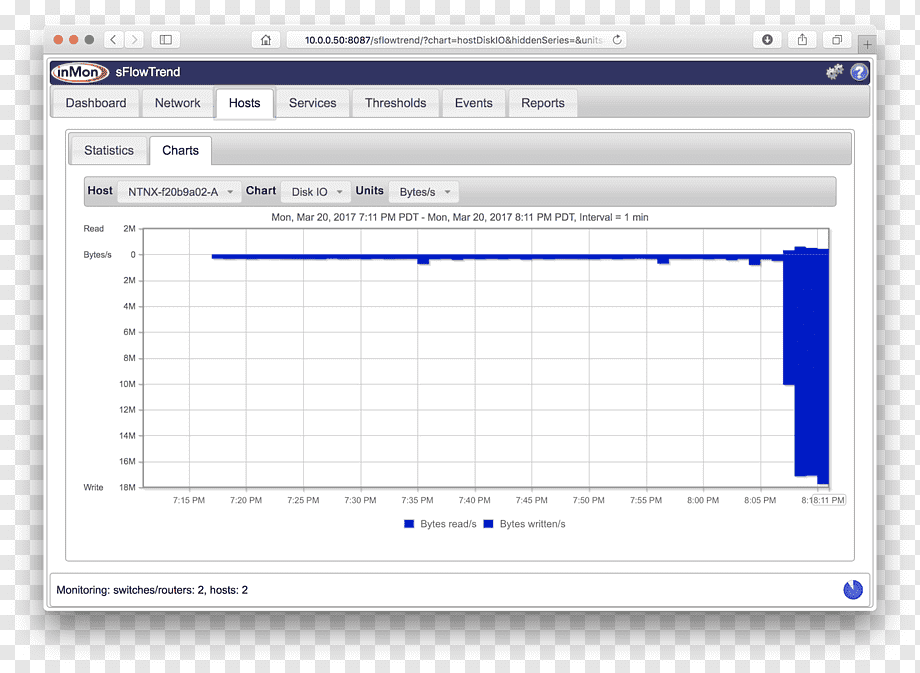Click the 8:18:11 PM time marker on the axis
920x673 pixels.
pyautogui.click(x=828, y=500)
